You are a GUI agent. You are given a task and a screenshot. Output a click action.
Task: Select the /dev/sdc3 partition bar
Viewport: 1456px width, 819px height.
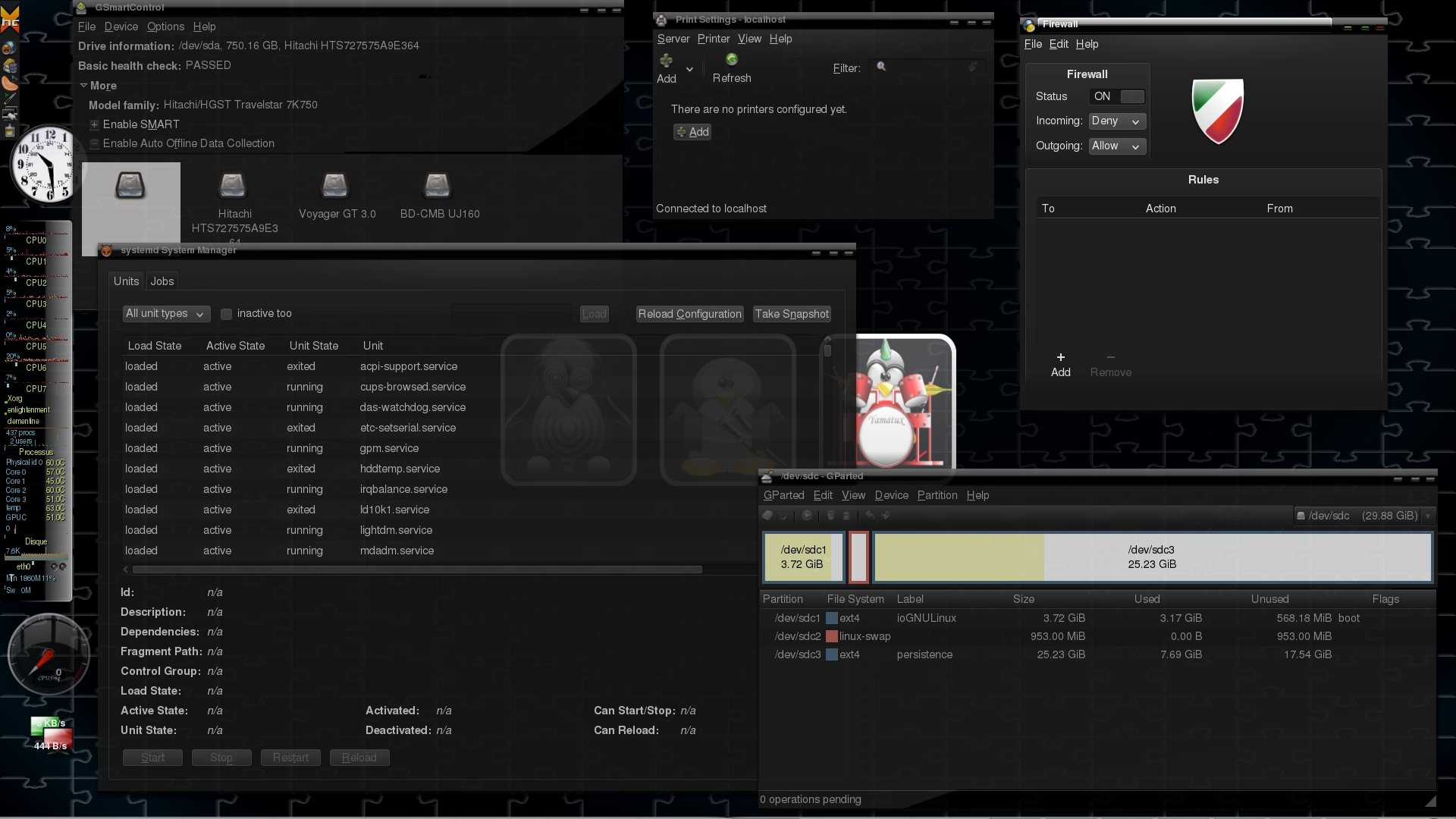[1152, 557]
